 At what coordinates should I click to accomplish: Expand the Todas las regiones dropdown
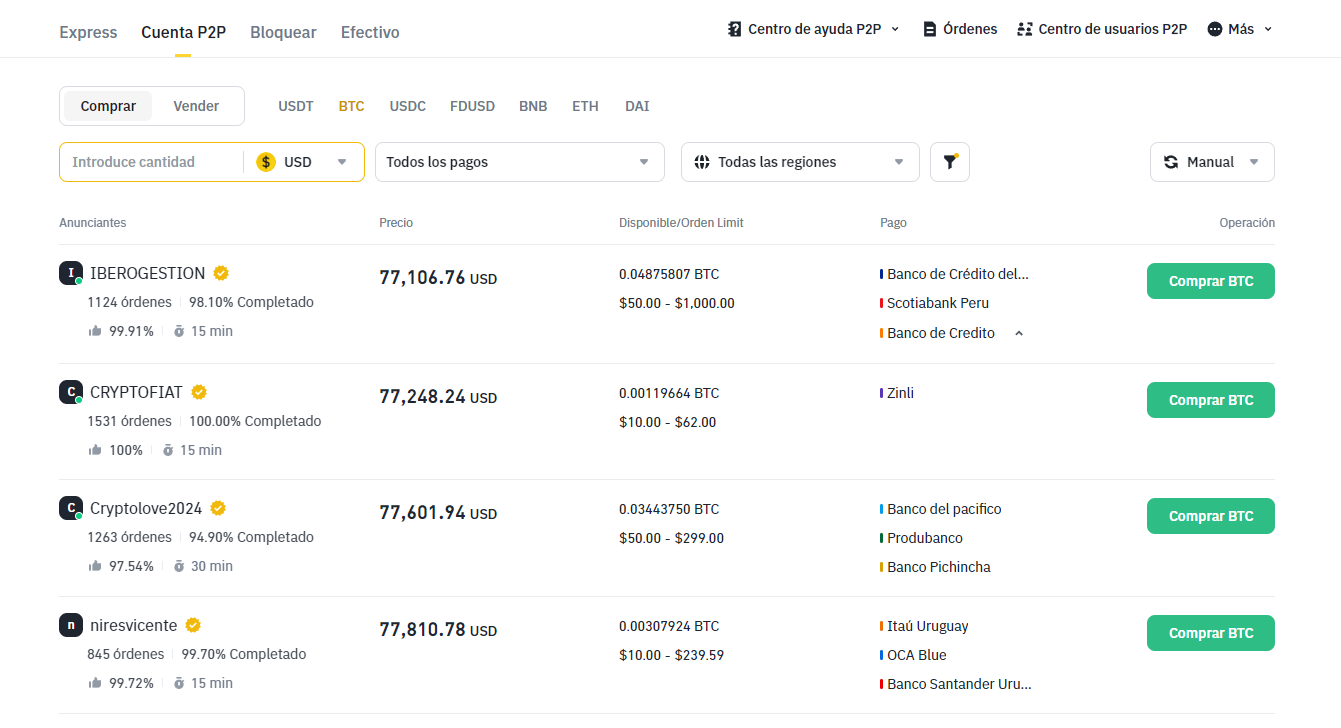pos(799,162)
